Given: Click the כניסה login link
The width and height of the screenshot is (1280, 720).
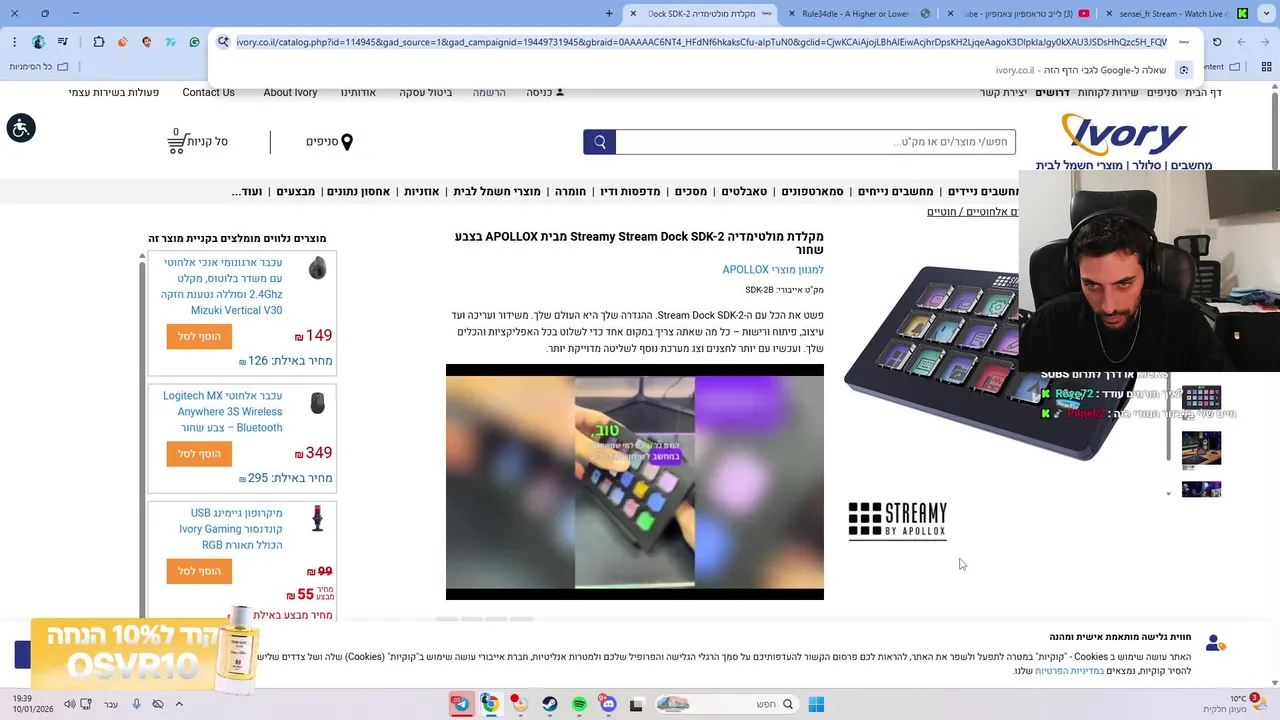Looking at the screenshot, I should click(x=545, y=92).
